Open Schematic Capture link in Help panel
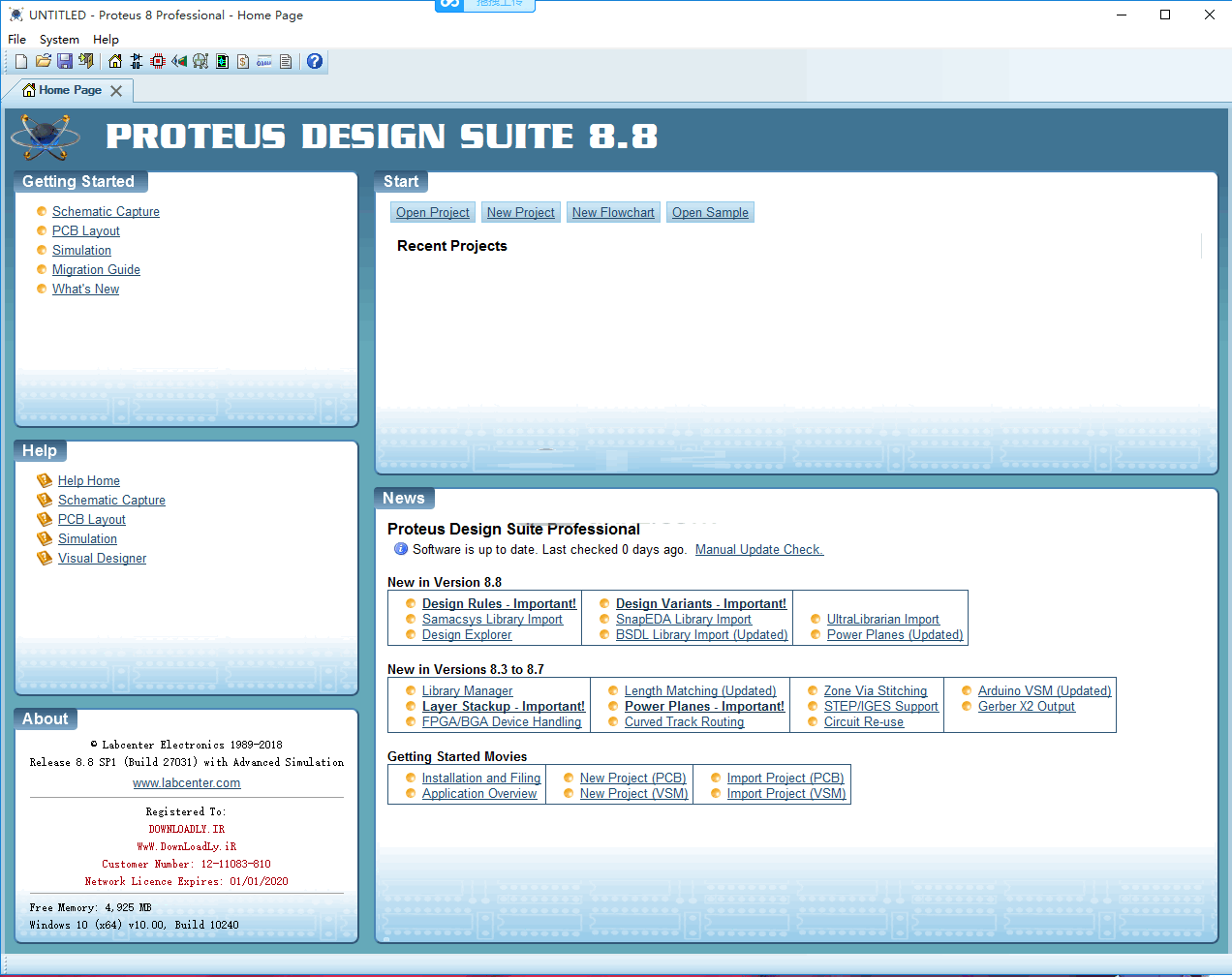1232x977 pixels. (111, 501)
